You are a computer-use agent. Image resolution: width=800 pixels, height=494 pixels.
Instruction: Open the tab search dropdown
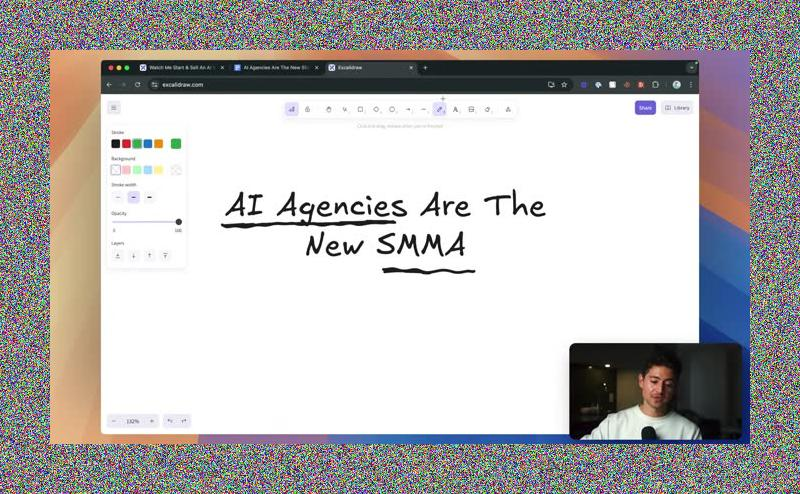tap(691, 67)
